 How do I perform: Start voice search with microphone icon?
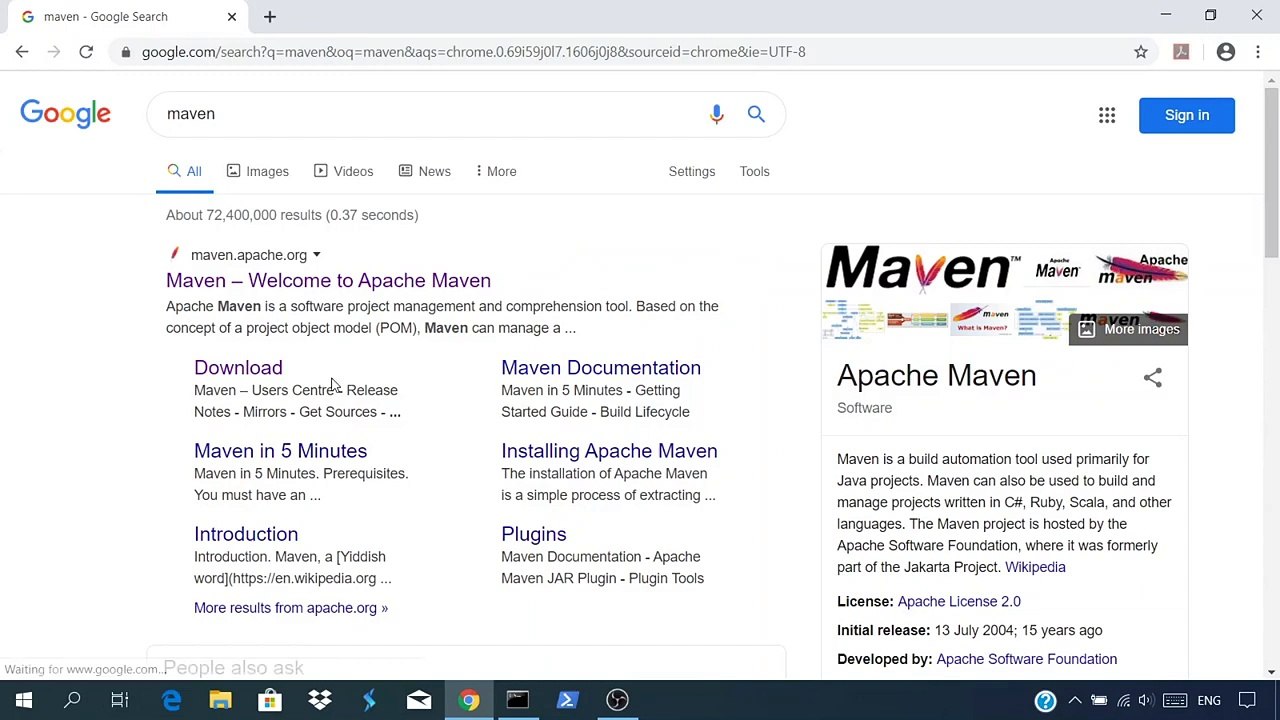pyautogui.click(x=716, y=114)
